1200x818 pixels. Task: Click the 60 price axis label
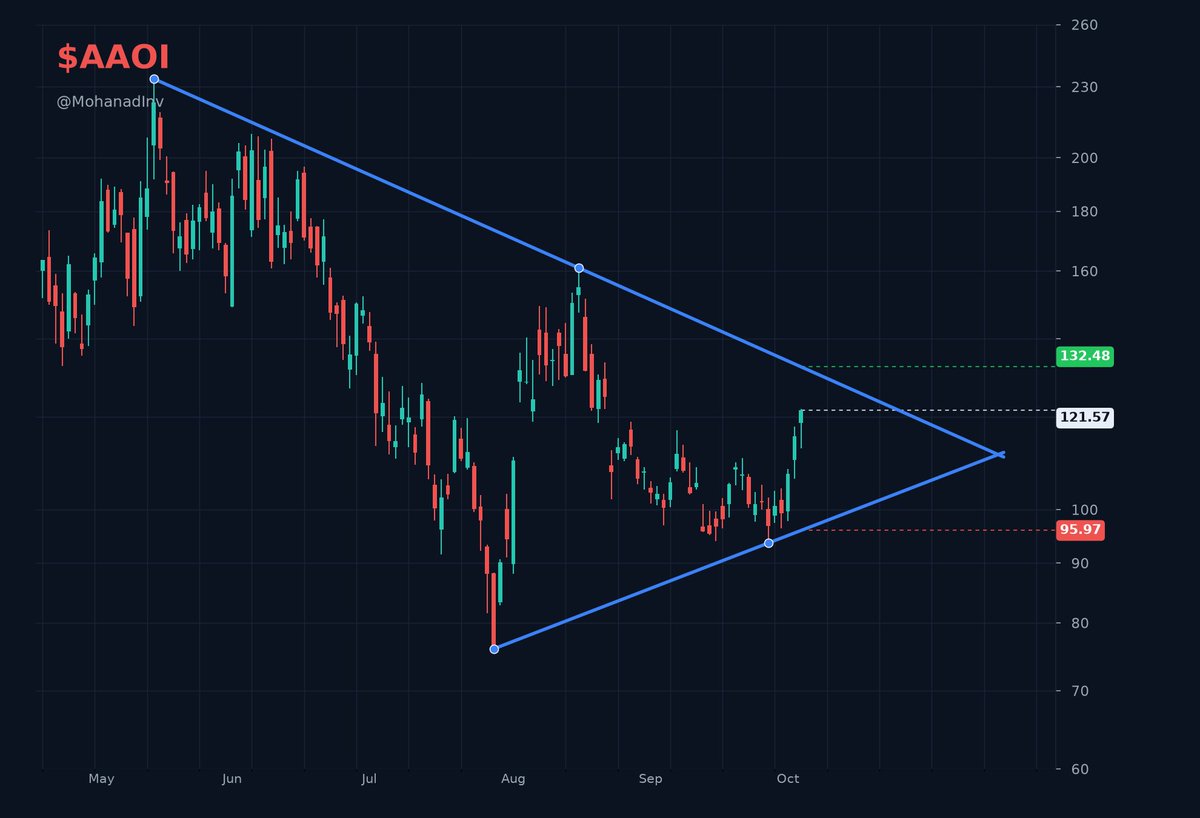(x=1081, y=770)
